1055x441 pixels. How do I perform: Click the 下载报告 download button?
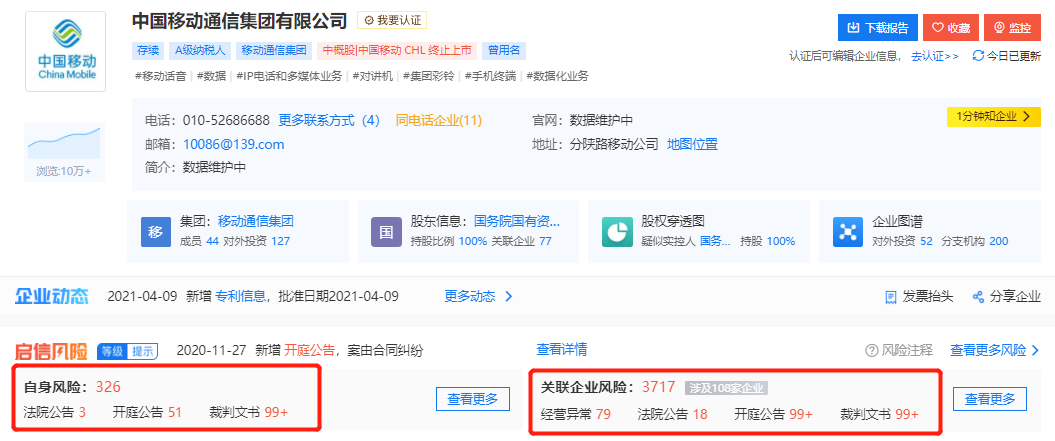coord(877,28)
